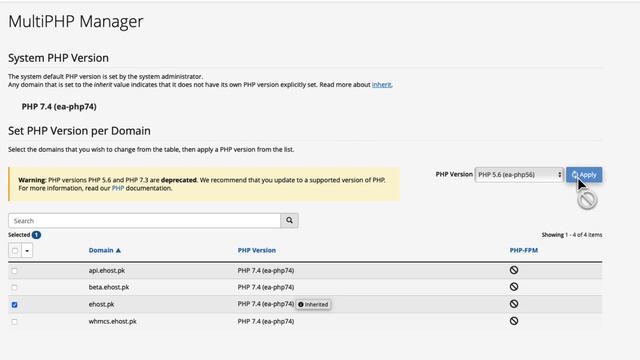Click PHP 7.4 version cell for whmcs.ehost.pk

coord(266,322)
